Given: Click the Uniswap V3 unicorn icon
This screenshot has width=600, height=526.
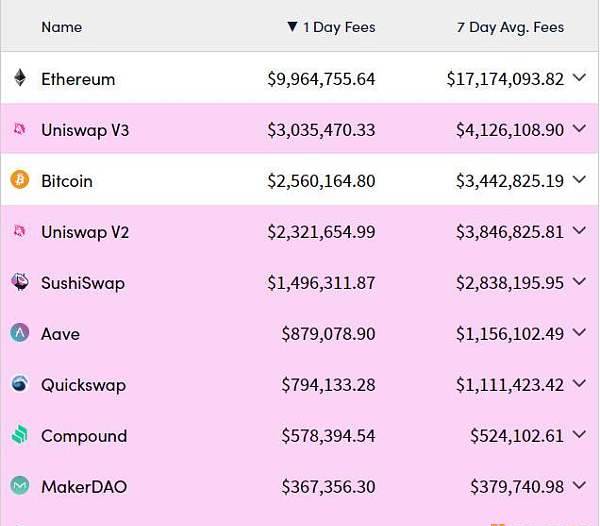Looking at the screenshot, I should click(x=20, y=129).
